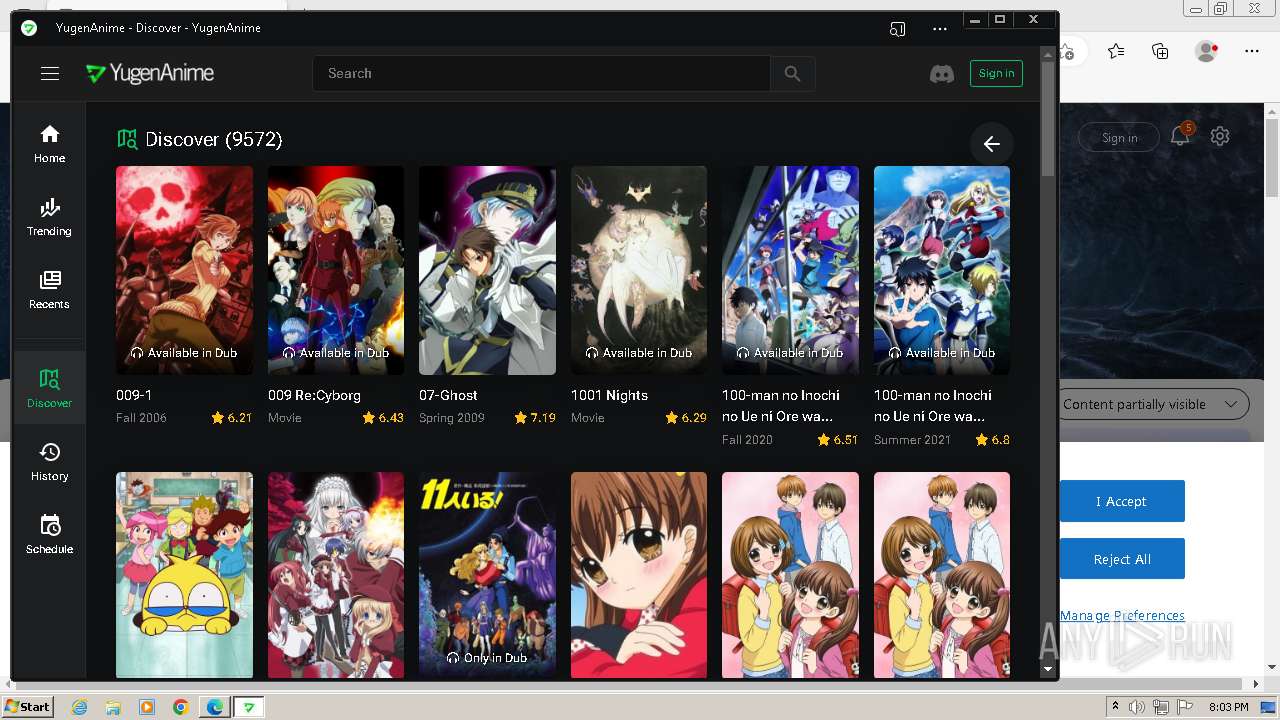Click the Edge favorites star icon
Viewport: 1280px width, 720px height.
click(1116, 51)
